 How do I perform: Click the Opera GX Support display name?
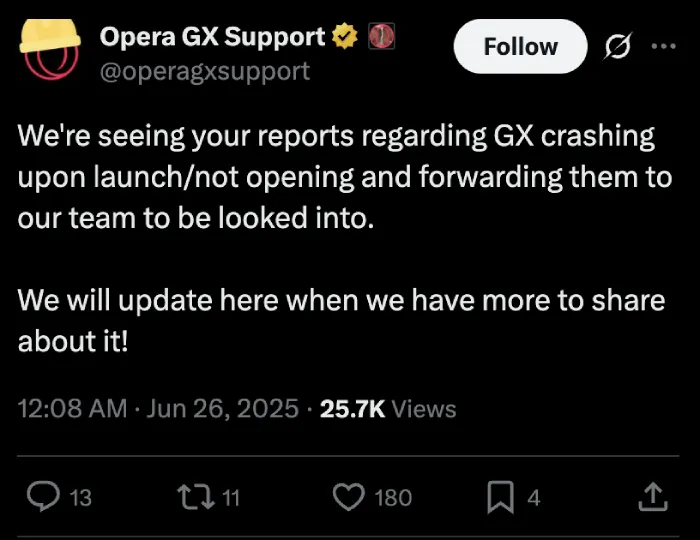pos(212,37)
